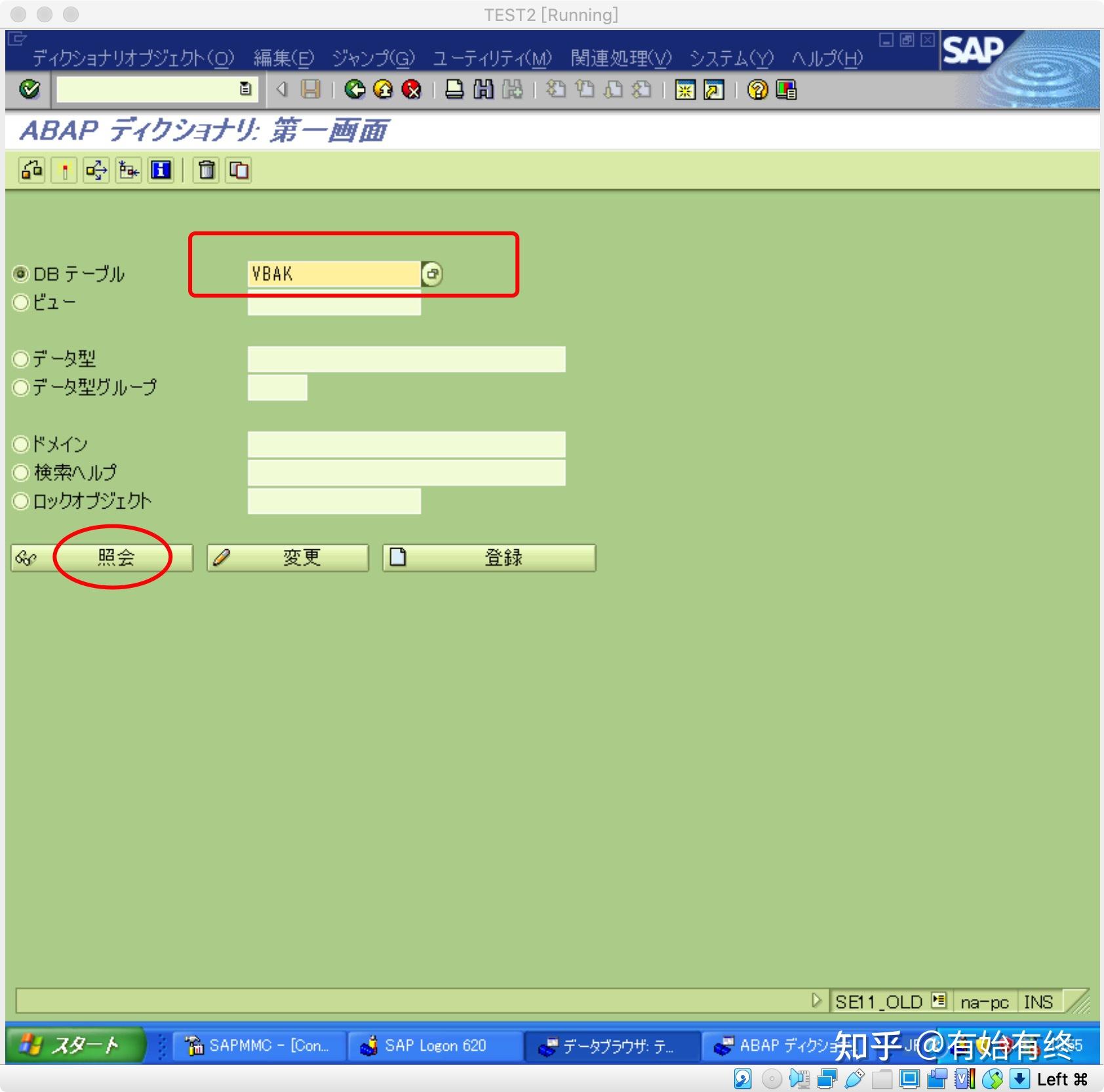Click the Help question mark icon

click(757, 89)
